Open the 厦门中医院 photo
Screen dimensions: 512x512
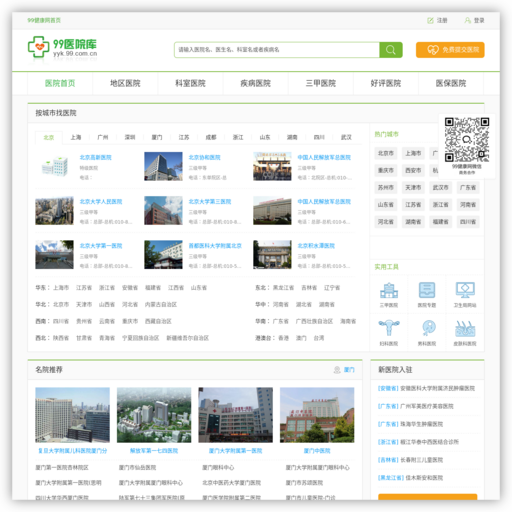point(317,415)
